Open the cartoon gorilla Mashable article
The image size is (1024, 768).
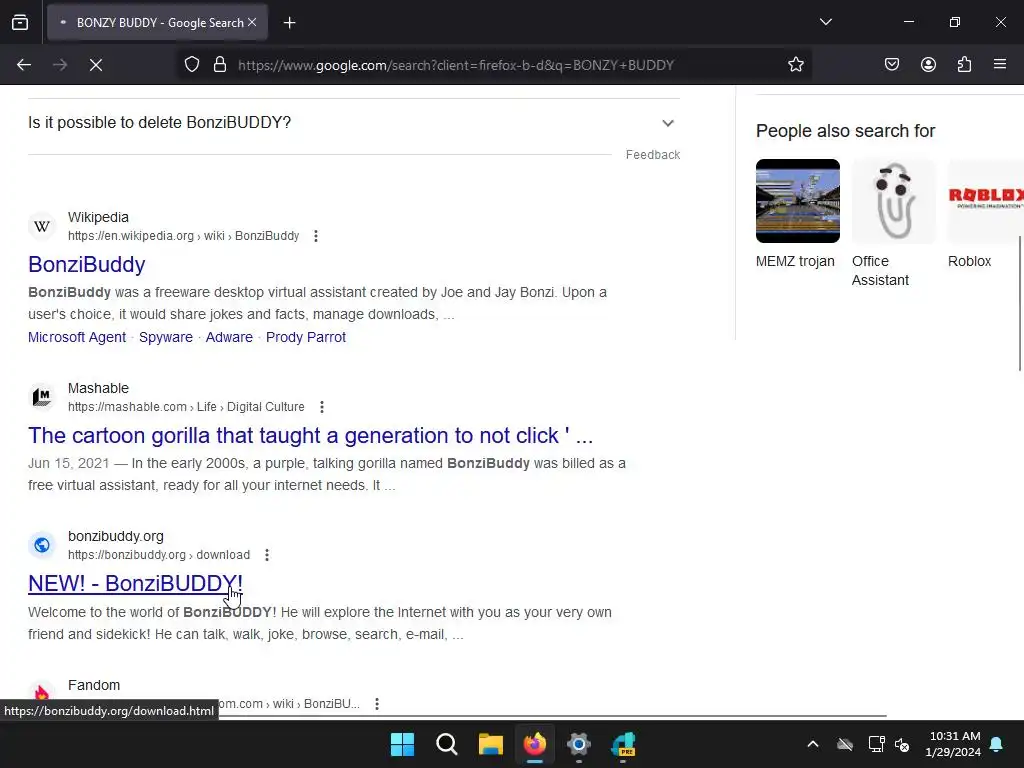click(310, 436)
